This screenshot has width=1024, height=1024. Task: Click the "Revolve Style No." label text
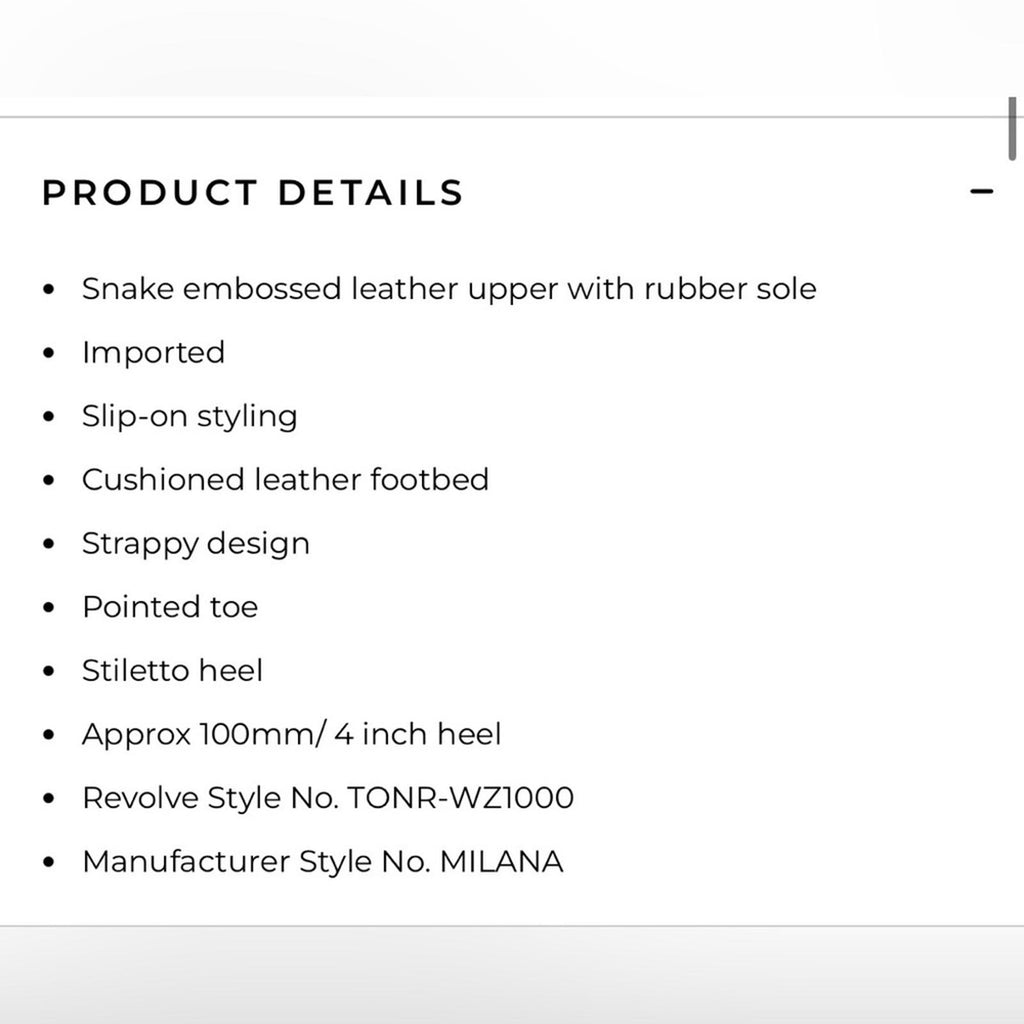(x=212, y=798)
